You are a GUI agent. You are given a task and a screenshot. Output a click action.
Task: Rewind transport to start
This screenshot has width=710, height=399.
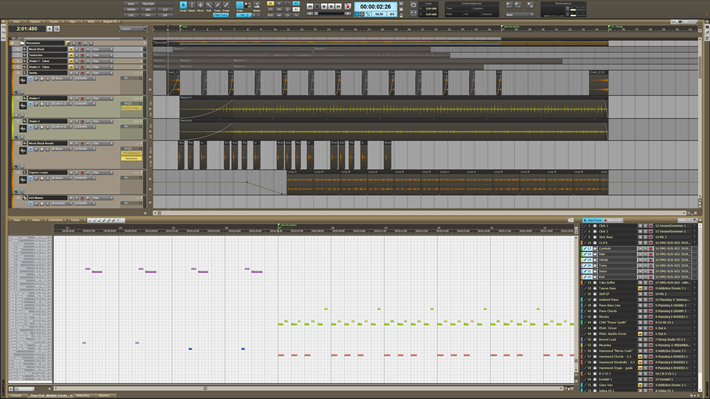[x=310, y=6]
